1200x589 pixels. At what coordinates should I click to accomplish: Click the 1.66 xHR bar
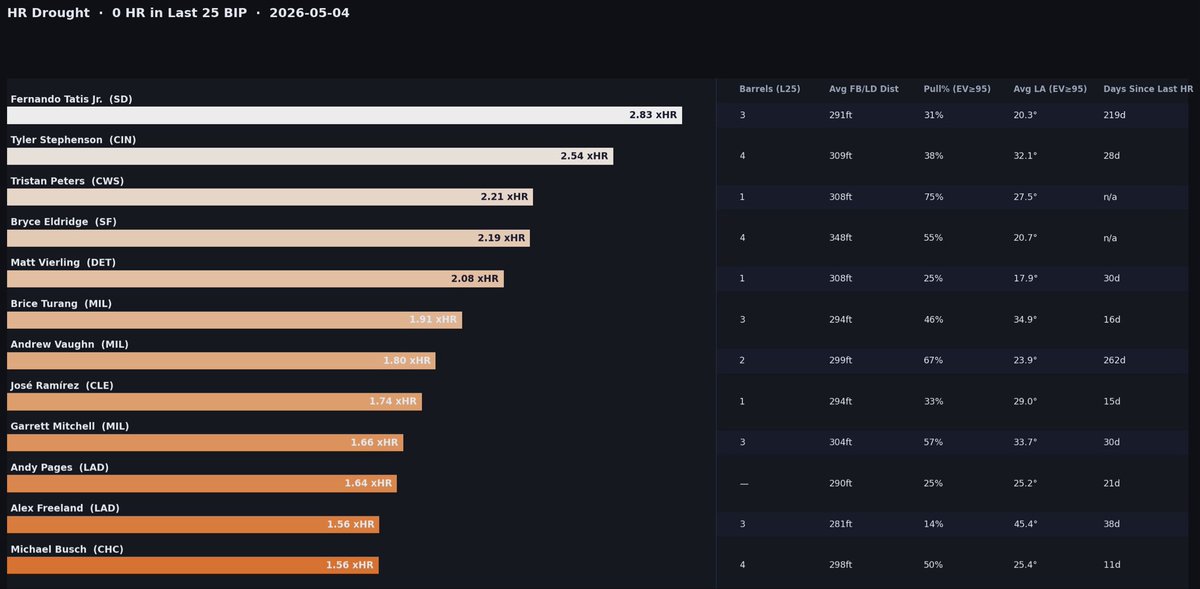point(205,443)
